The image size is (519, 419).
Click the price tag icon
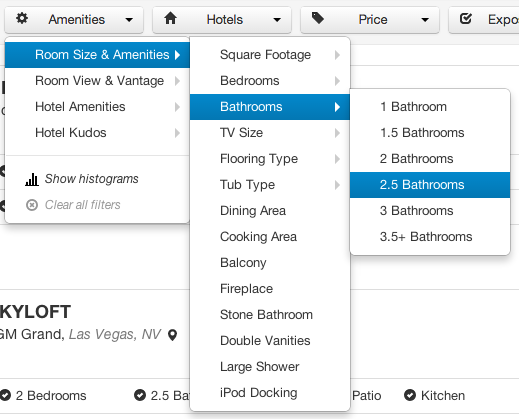tap(318, 18)
